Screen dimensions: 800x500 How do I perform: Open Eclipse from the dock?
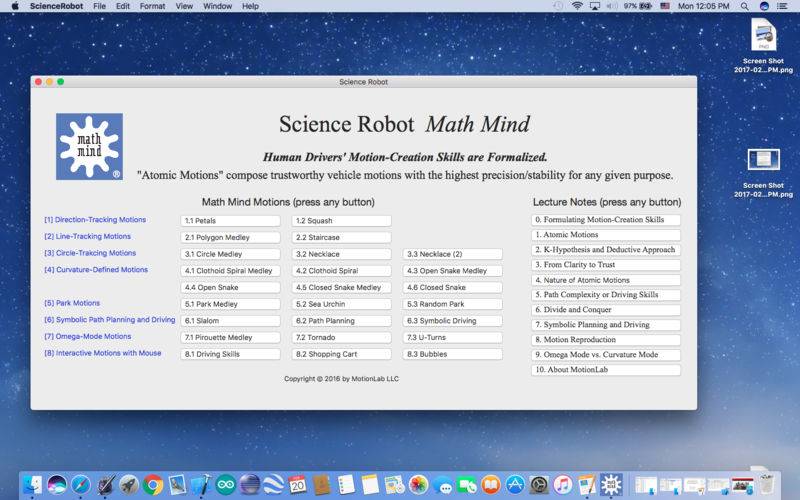point(249,485)
